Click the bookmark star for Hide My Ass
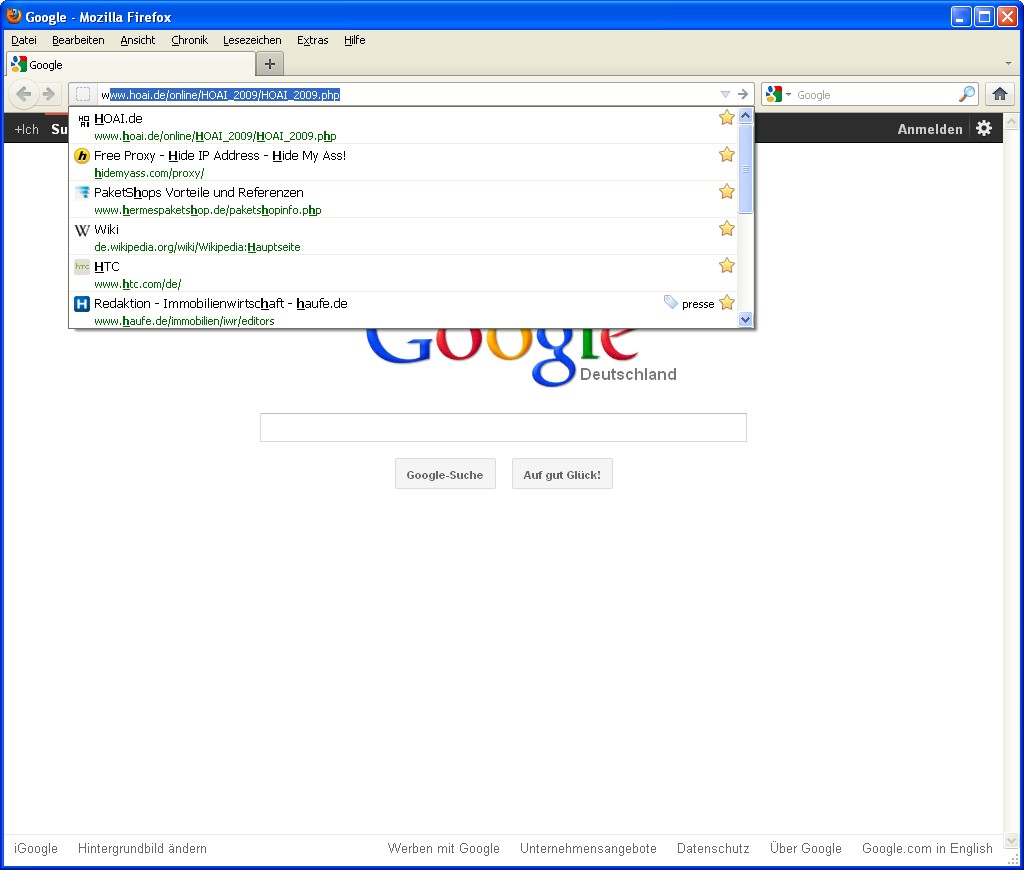This screenshot has height=870, width=1024. (727, 155)
